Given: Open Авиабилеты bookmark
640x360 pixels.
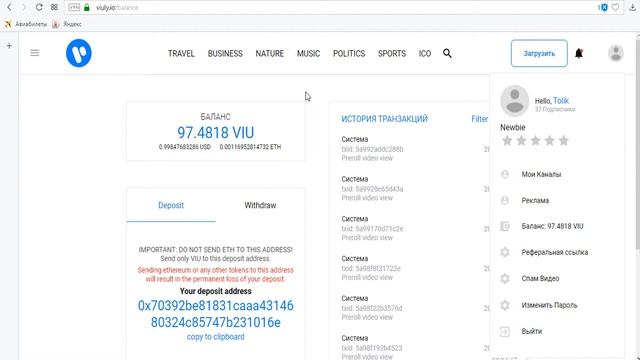Looking at the screenshot, I should click(26, 24).
